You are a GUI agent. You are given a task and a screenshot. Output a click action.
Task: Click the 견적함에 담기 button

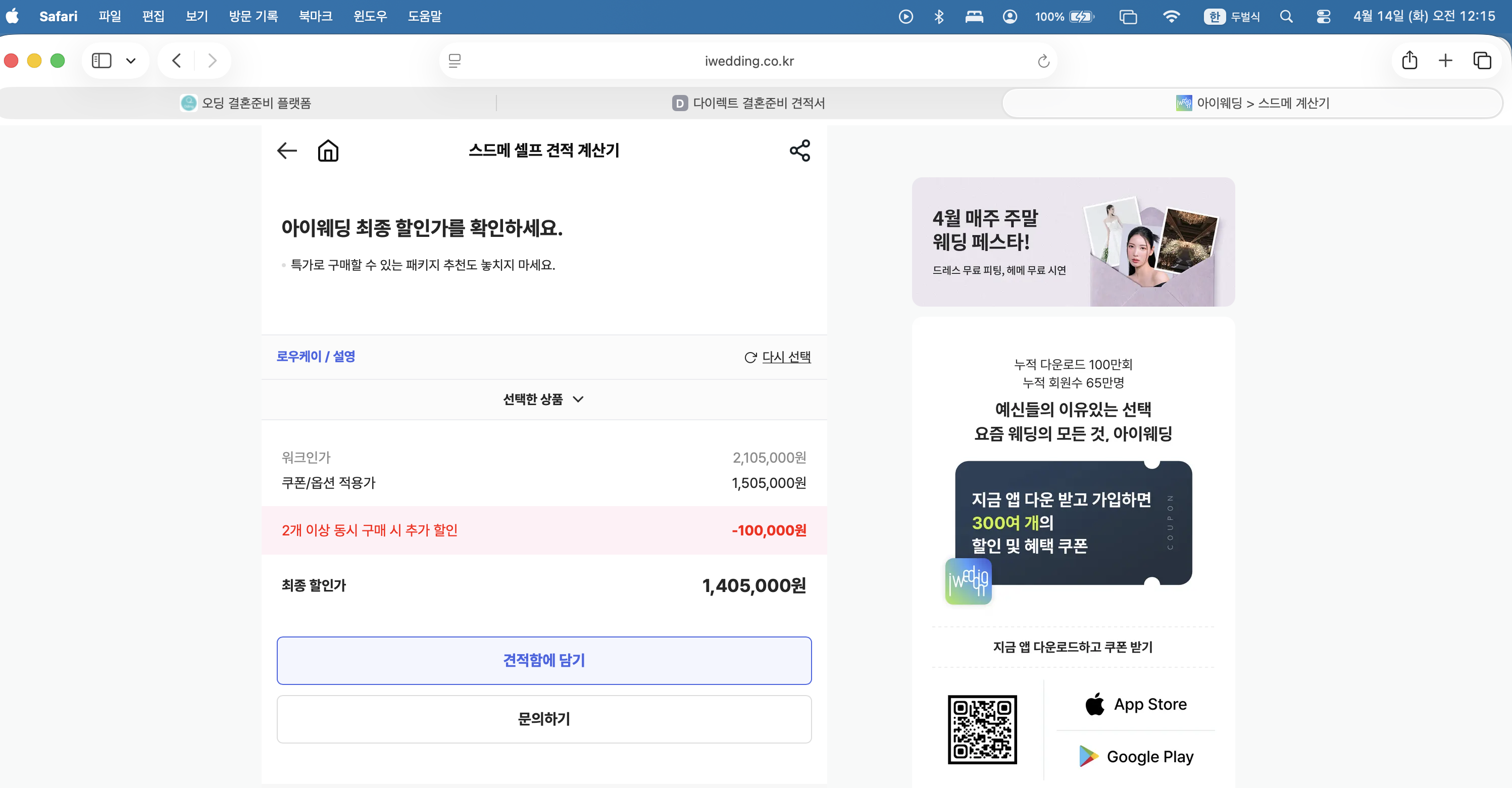tap(543, 660)
